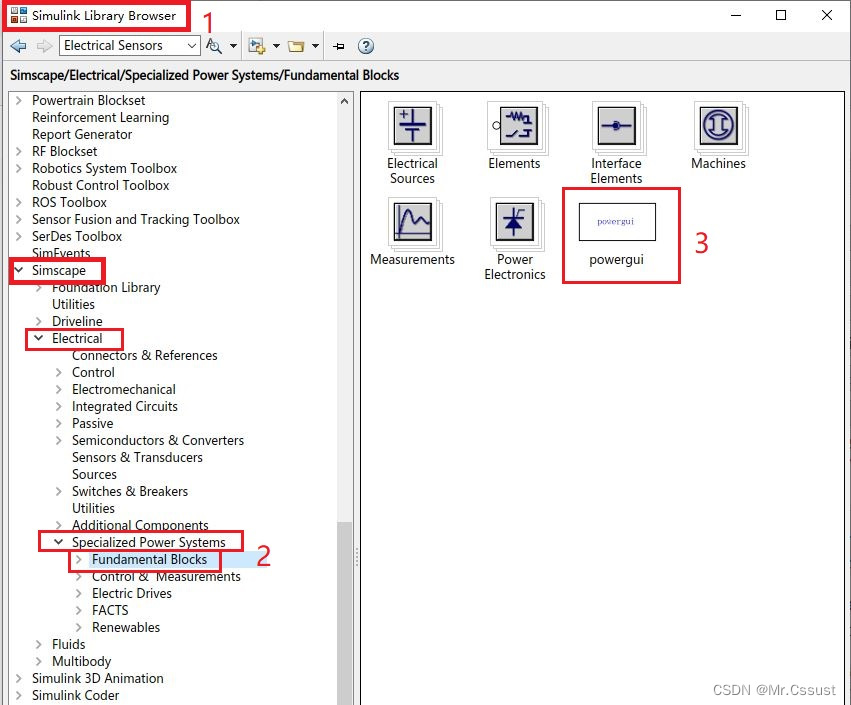The height and width of the screenshot is (705, 851).
Task: Select Report Generator in the tree
Action: [x=82, y=134]
